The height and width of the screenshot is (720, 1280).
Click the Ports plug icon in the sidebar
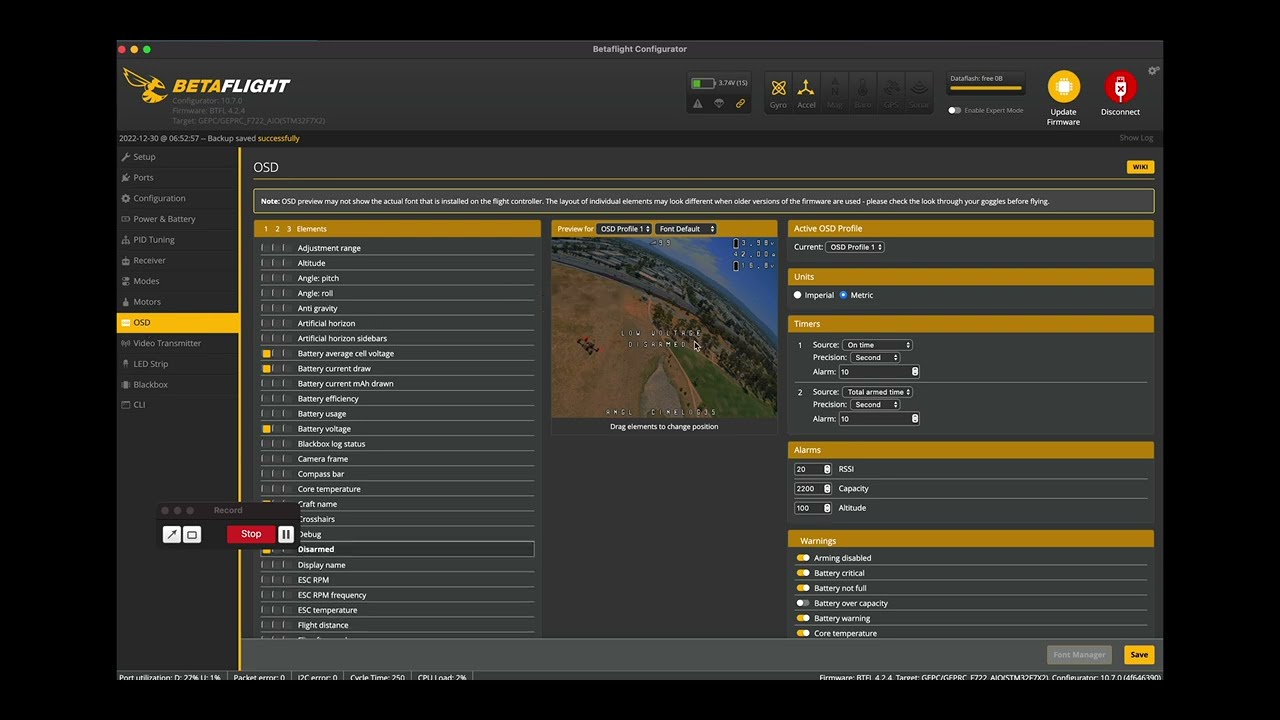coord(126,178)
